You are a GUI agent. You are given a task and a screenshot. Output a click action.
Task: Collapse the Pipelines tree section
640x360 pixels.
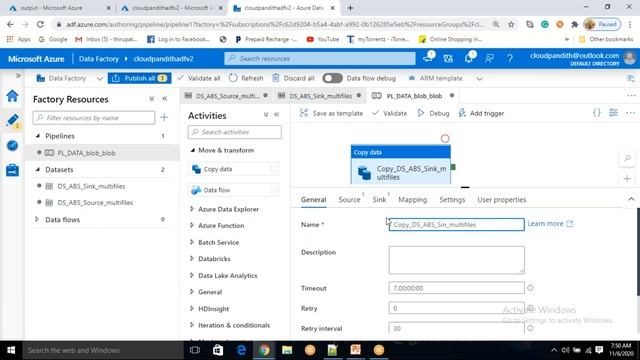(x=38, y=136)
